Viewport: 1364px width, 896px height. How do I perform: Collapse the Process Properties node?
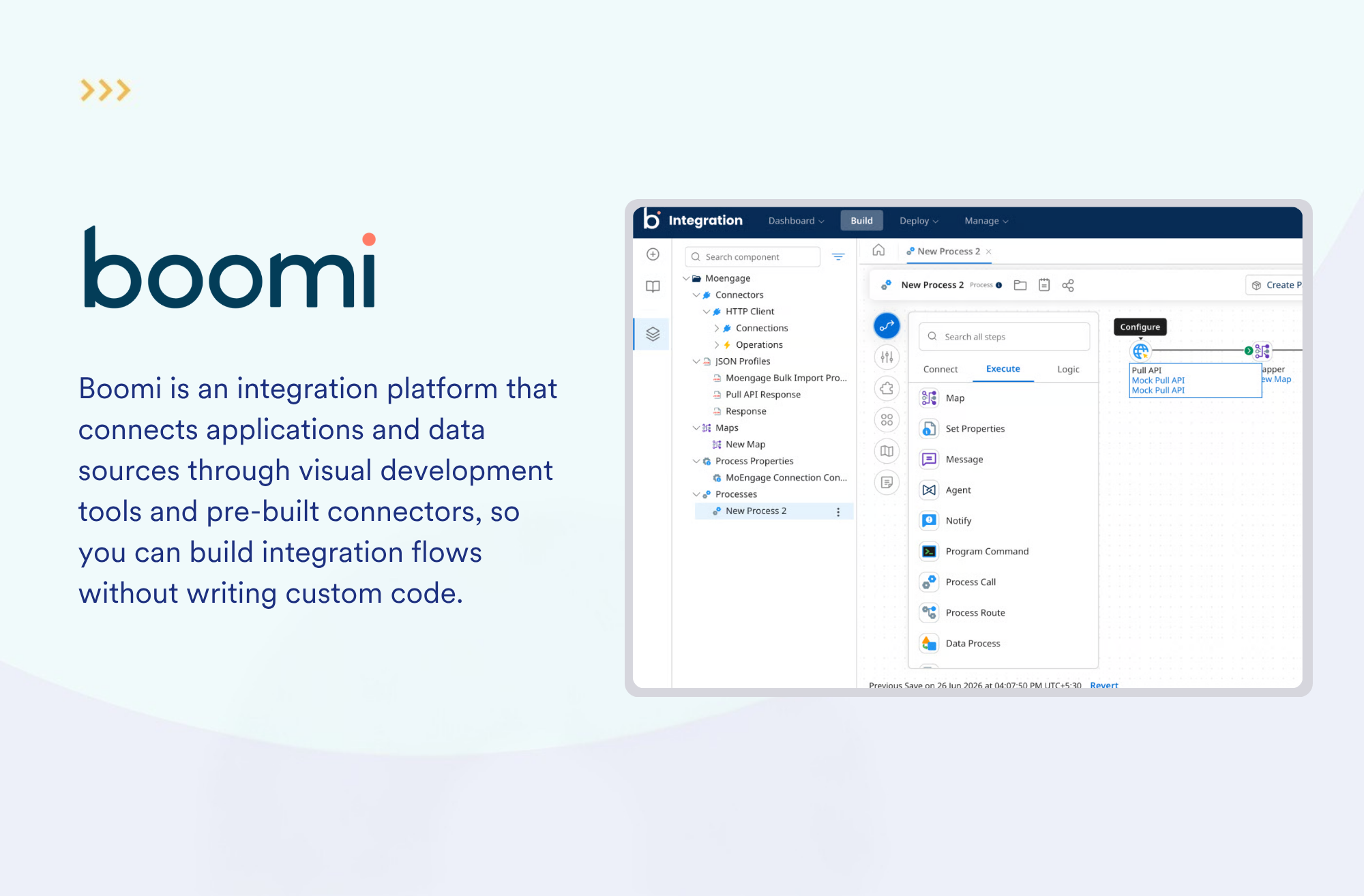click(x=696, y=461)
